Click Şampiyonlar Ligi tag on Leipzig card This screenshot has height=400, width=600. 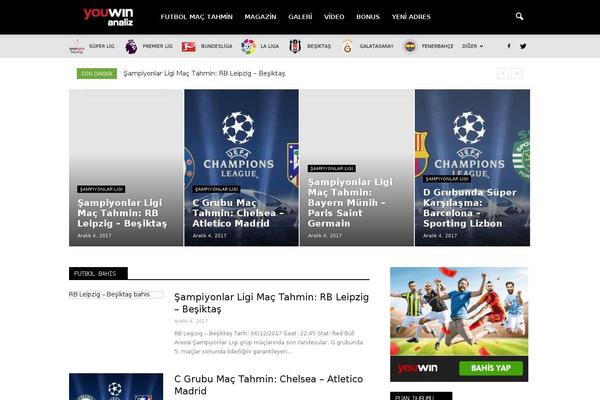101,189
